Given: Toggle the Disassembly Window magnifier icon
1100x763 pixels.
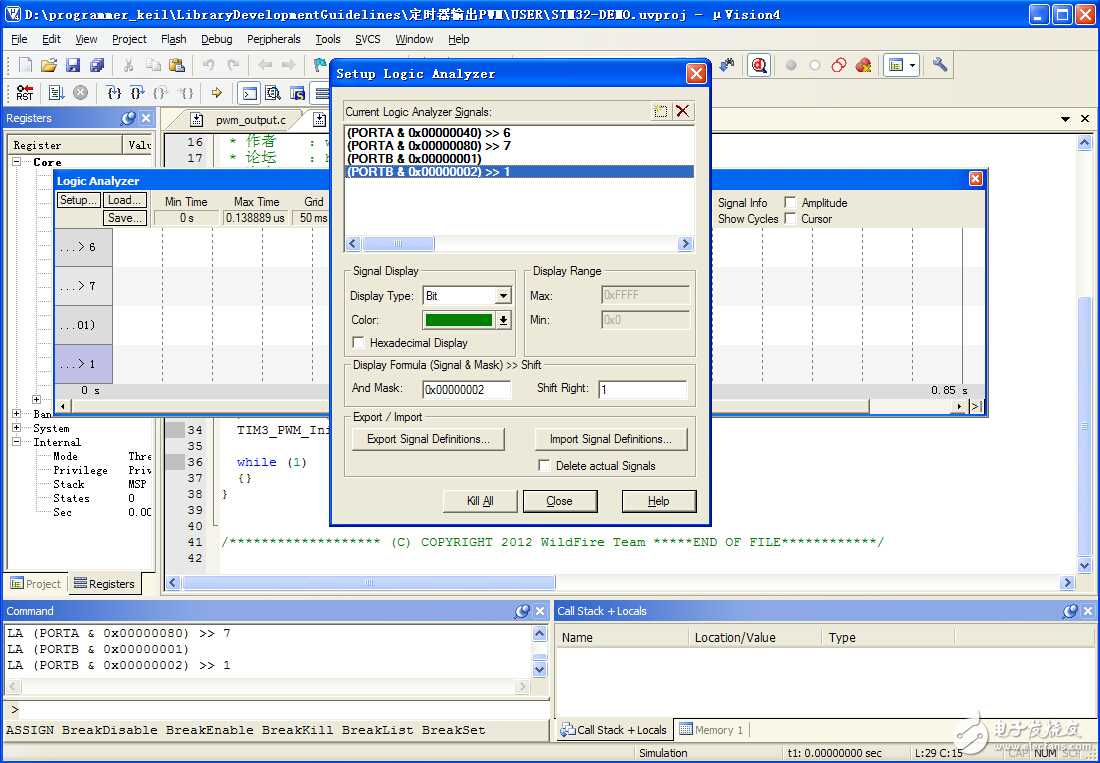Looking at the screenshot, I should (x=273, y=93).
